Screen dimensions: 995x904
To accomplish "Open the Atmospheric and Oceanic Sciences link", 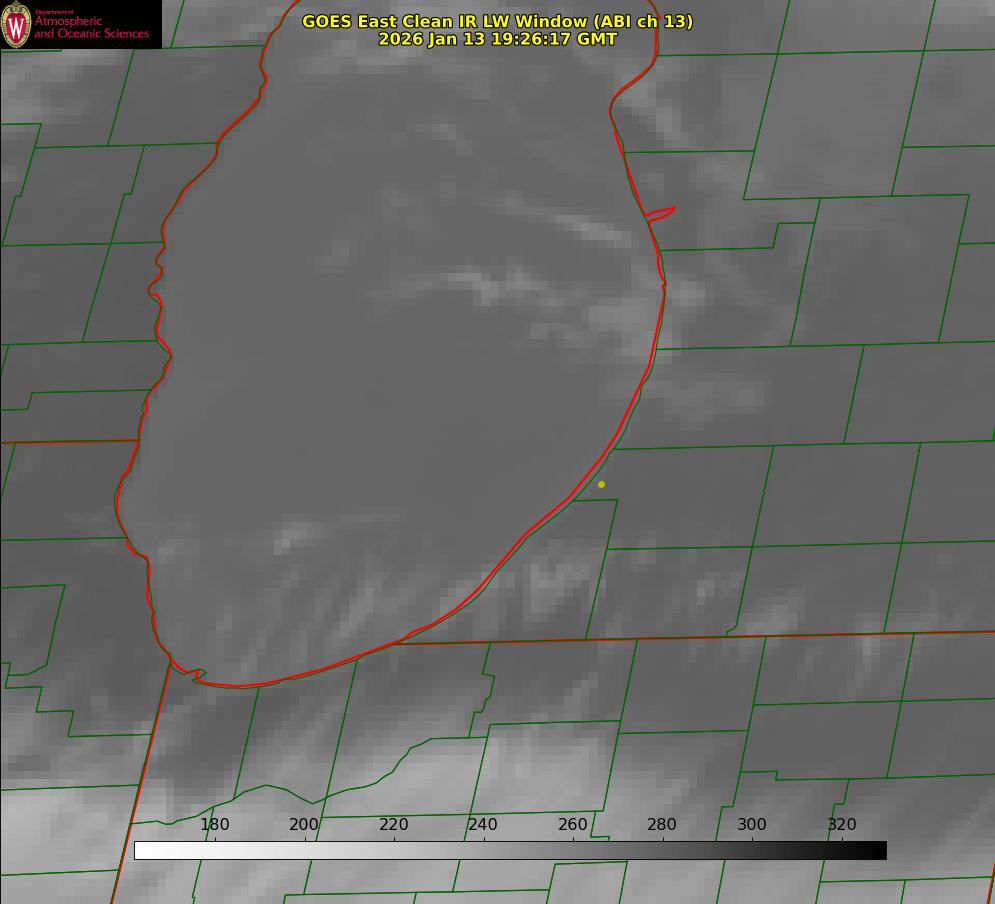I will pyautogui.click(x=91, y=28).
